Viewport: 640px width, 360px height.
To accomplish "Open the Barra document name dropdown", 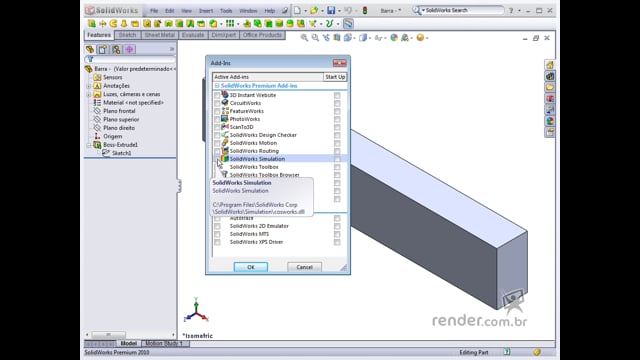I will (x=391, y=11).
